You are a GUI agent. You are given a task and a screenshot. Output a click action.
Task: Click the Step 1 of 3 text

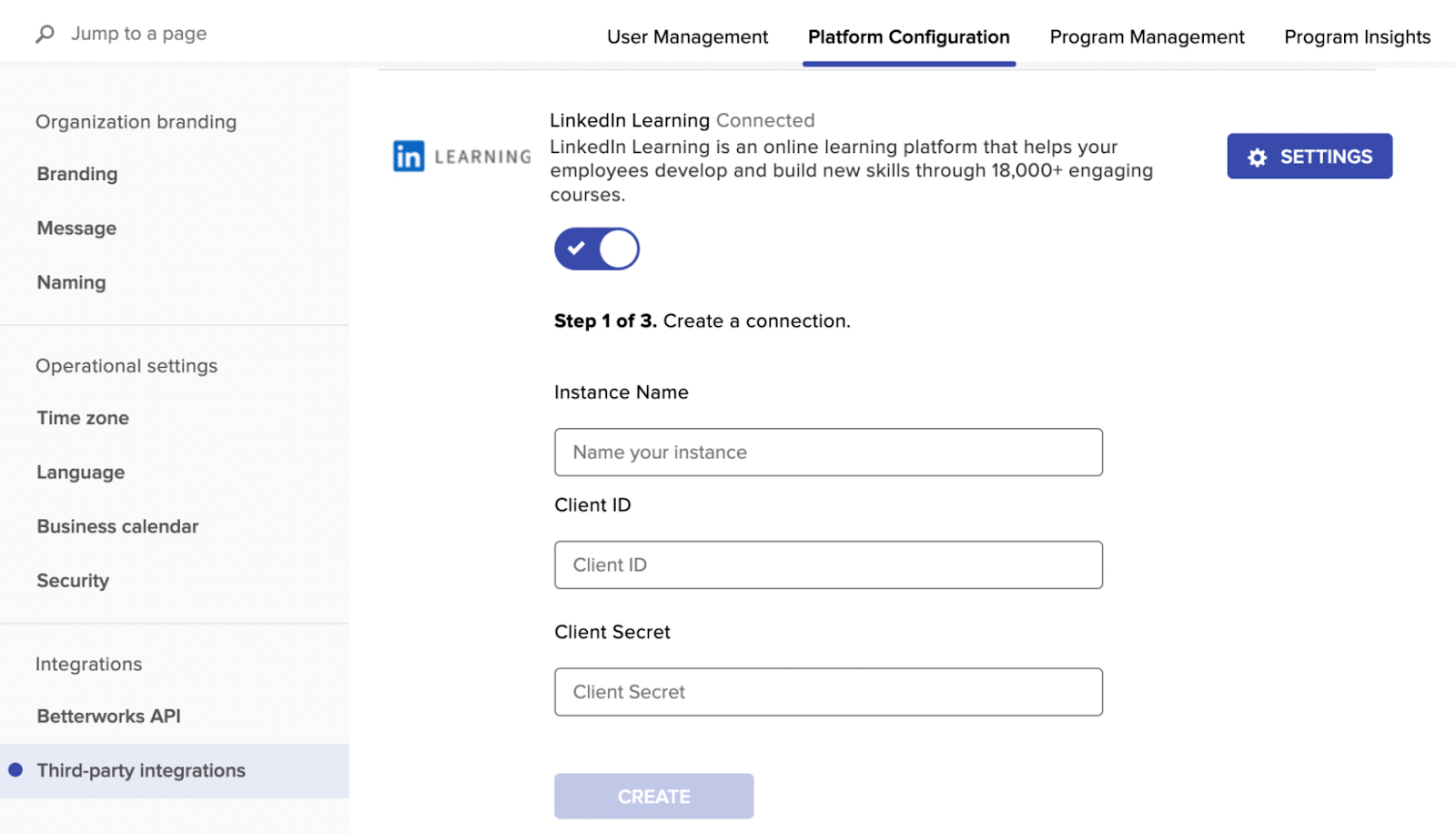coord(605,321)
